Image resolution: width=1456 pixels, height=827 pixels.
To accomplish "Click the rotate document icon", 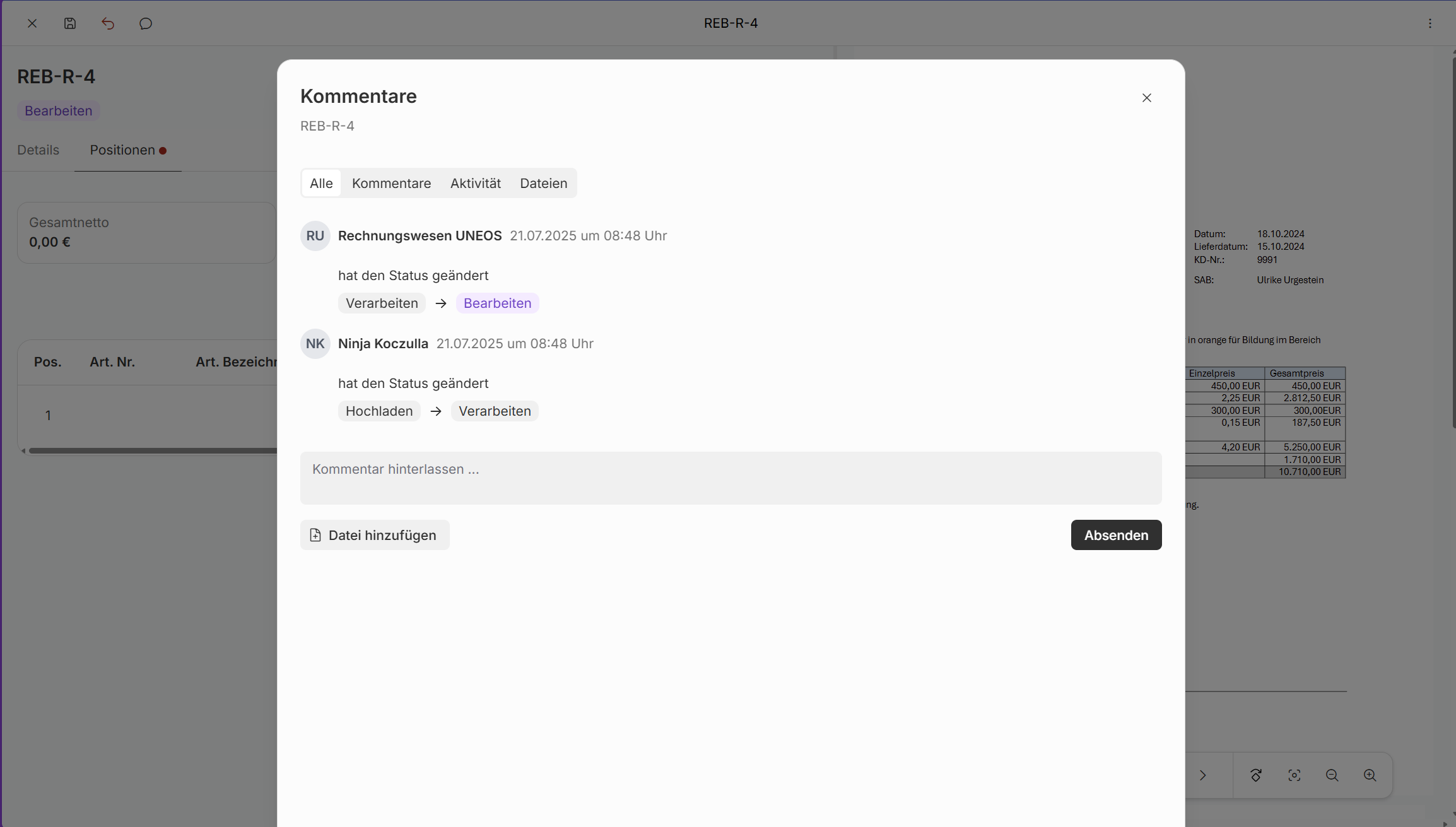I will [x=1256, y=775].
